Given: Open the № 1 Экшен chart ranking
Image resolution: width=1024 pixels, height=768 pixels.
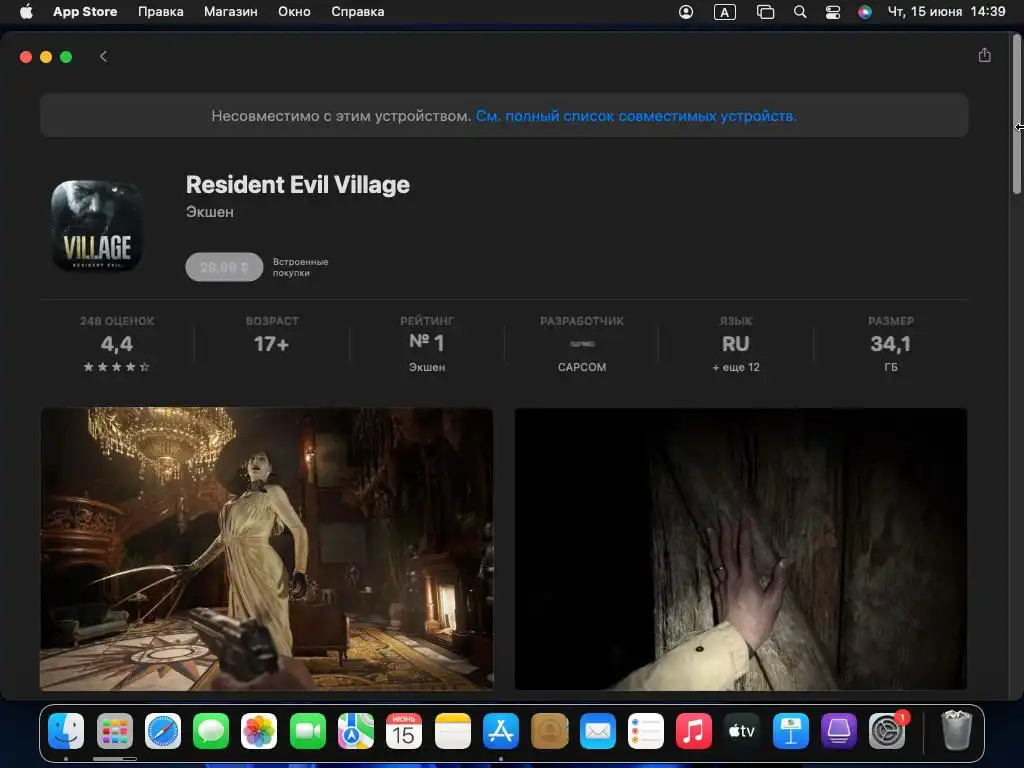Looking at the screenshot, I should point(426,344).
